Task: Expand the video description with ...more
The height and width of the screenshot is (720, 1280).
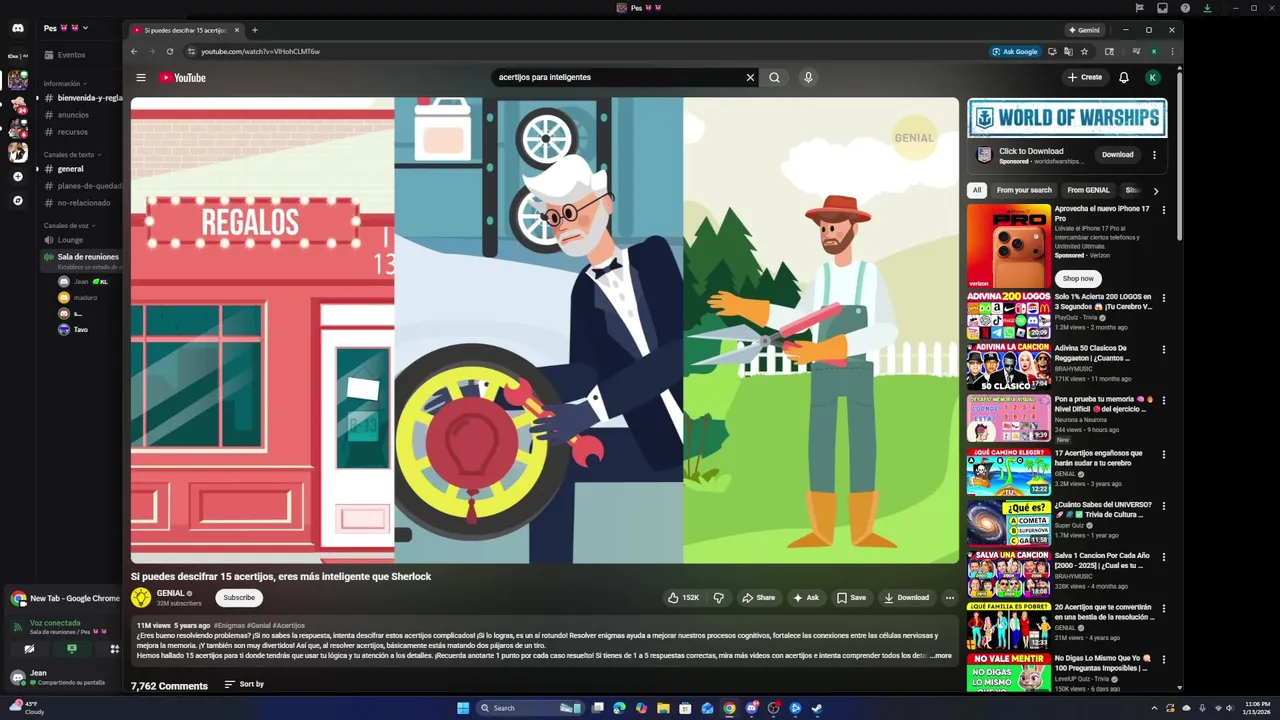Action: 941,655
